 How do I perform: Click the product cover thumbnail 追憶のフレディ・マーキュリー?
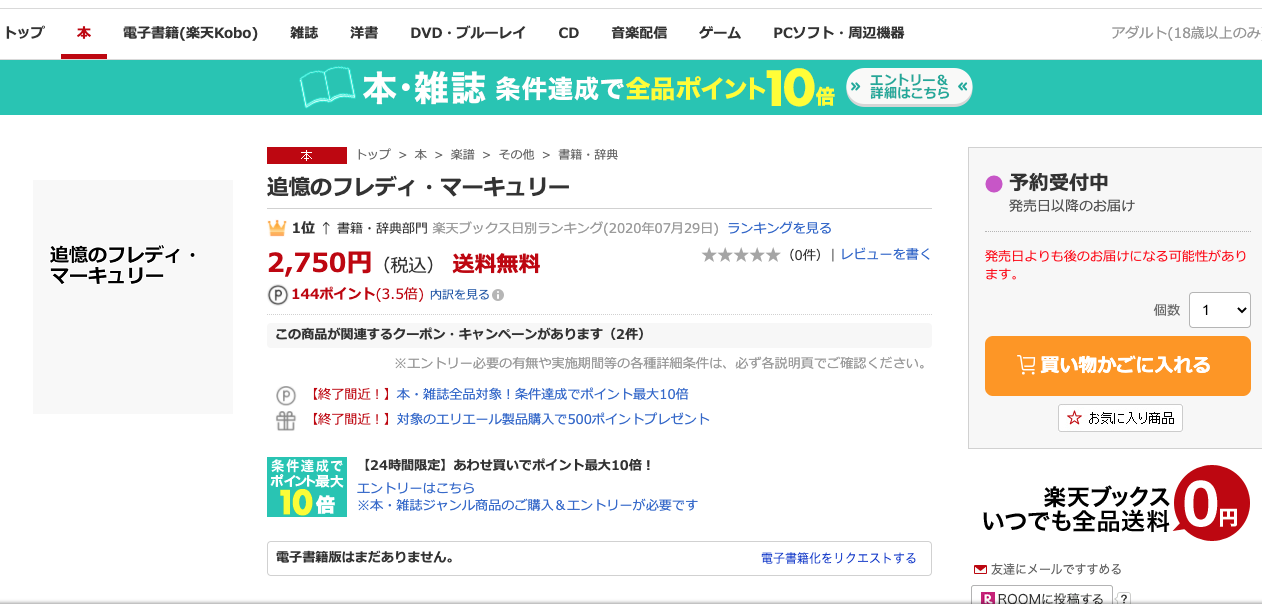133,297
